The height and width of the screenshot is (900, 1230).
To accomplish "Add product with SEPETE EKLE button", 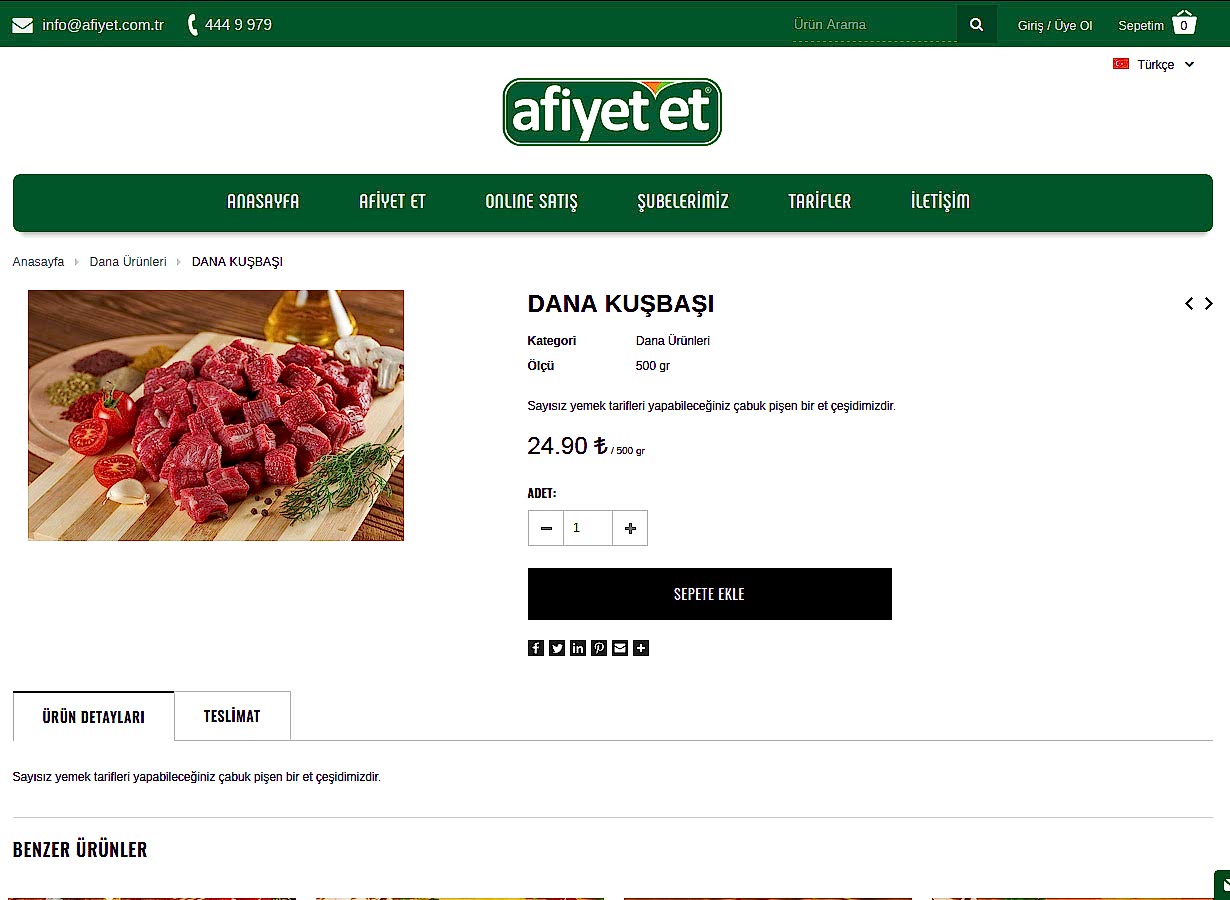I will pyautogui.click(x=710, y=594).
